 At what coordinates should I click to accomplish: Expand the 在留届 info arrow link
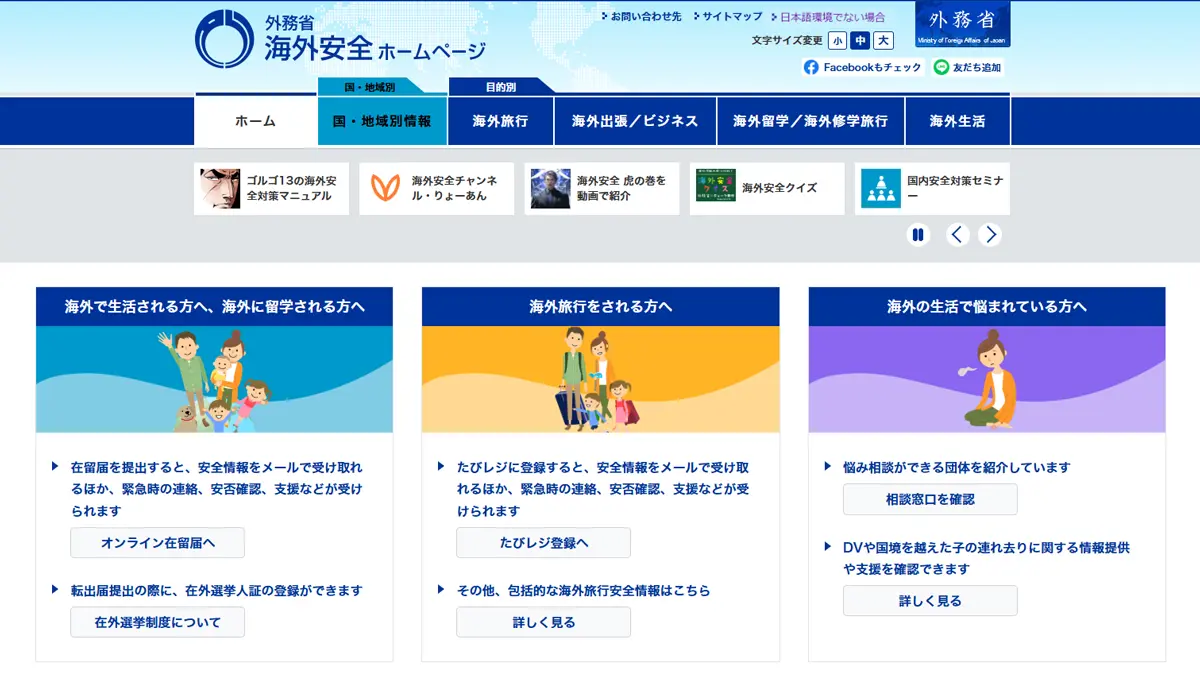[x=55, y=467]
